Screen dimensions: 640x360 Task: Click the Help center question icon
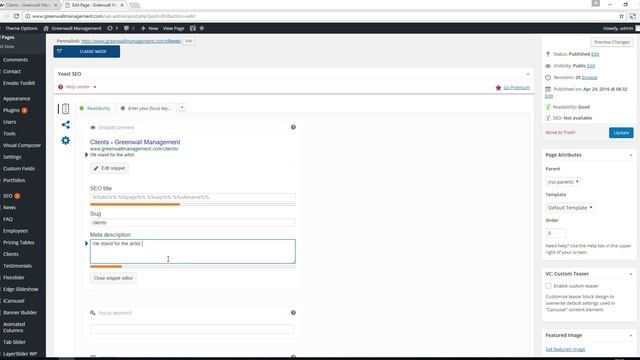60,87
